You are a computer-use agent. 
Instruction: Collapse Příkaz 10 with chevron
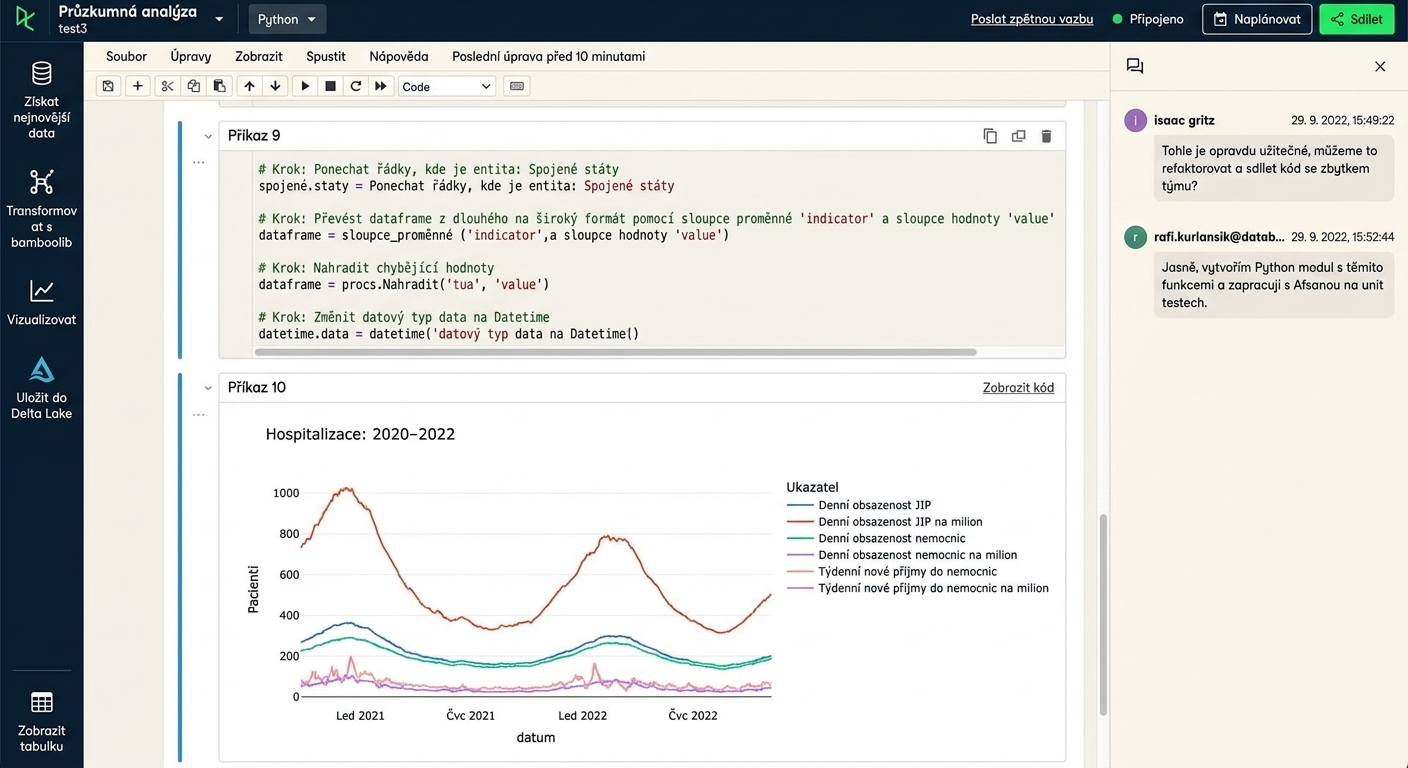tap(208, 388)
